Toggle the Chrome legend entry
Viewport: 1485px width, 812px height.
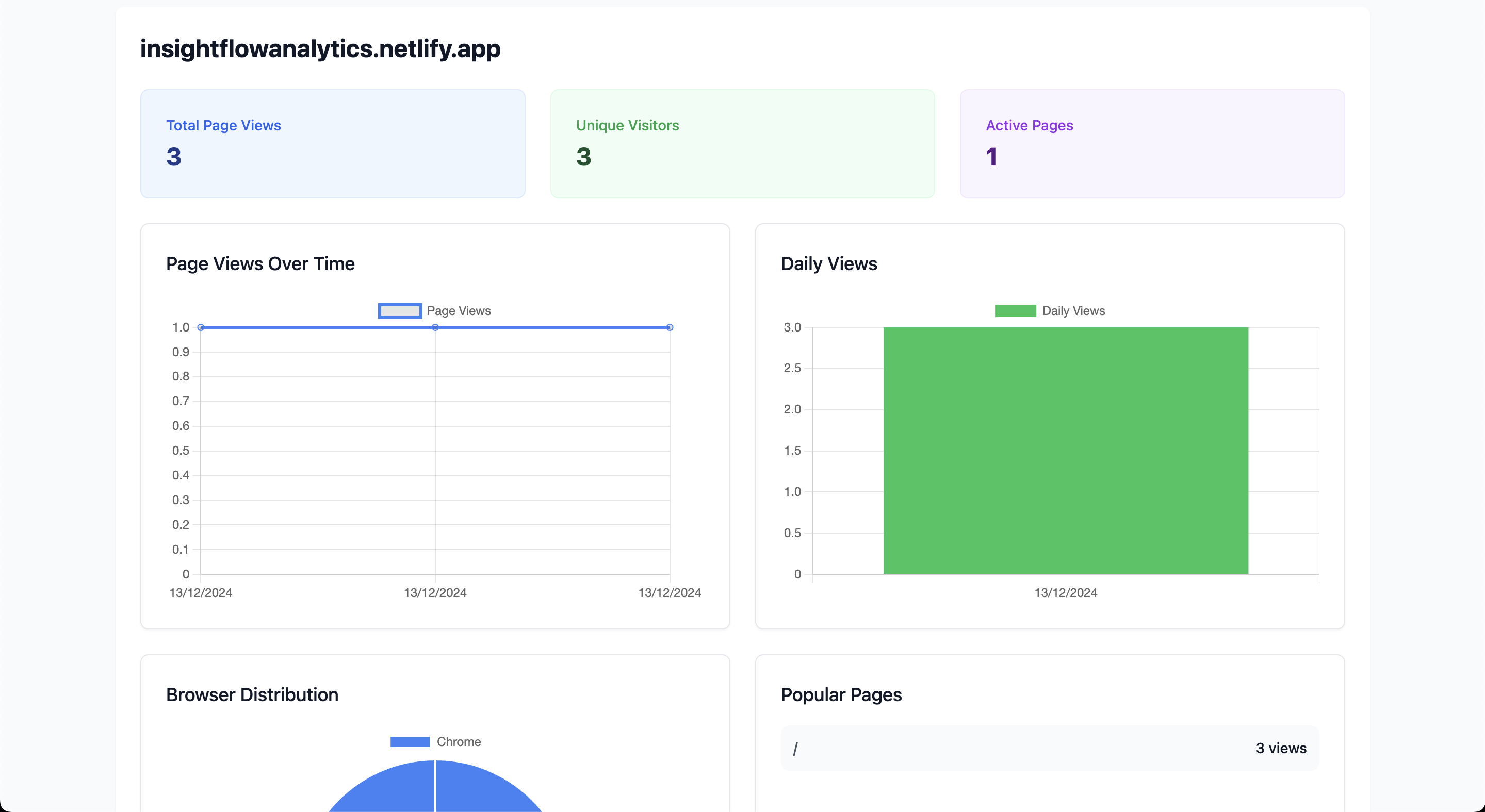point(459,741)
